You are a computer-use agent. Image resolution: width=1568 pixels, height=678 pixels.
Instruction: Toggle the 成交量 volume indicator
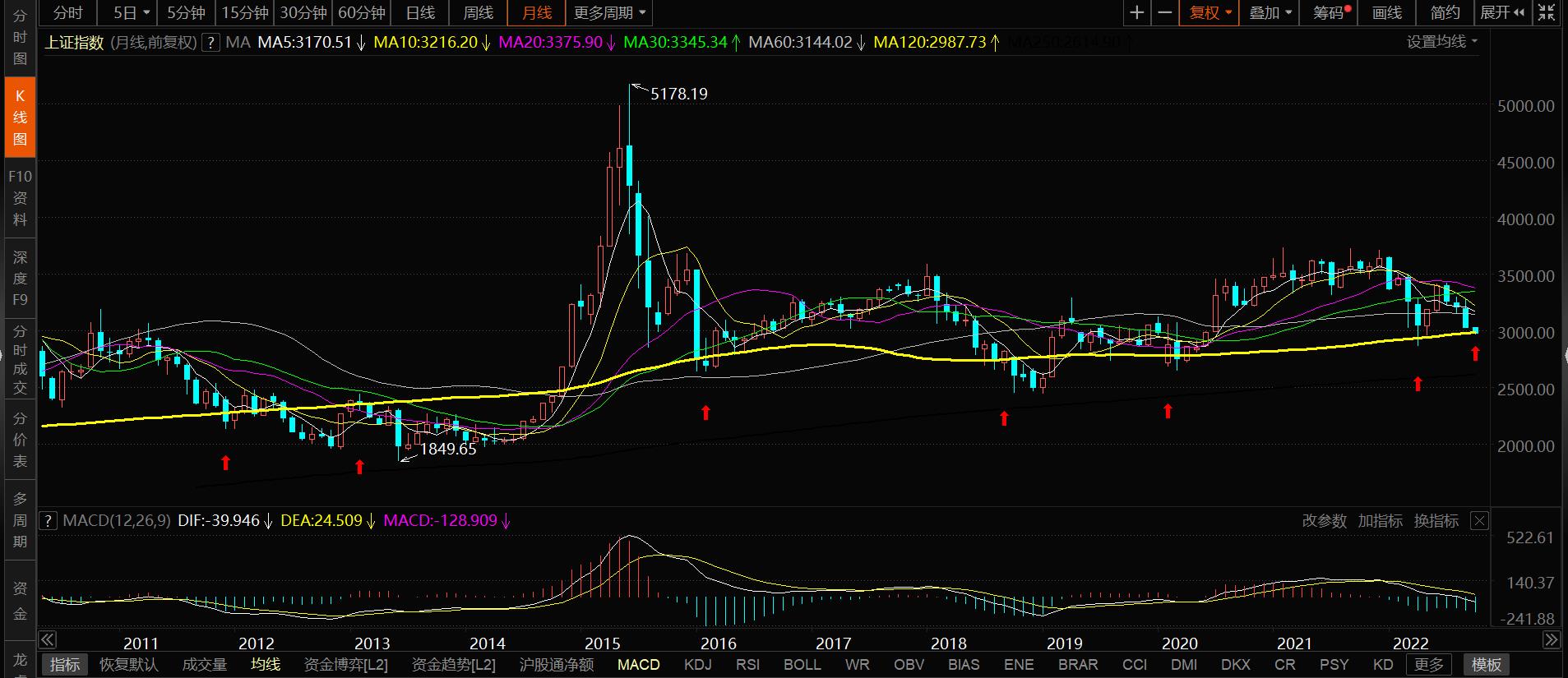coord(204,664)
